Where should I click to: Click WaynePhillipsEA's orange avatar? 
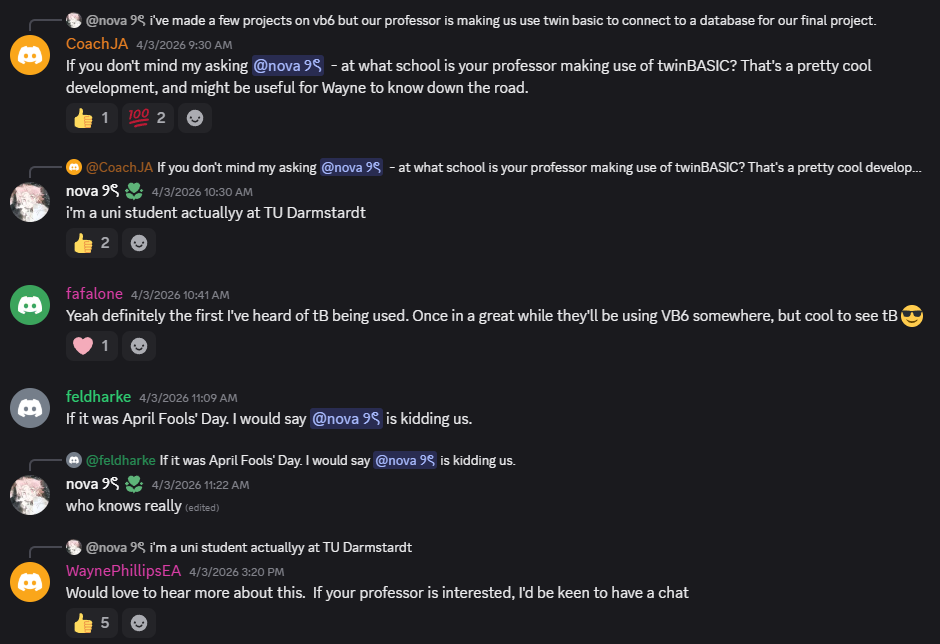point(30,582)
